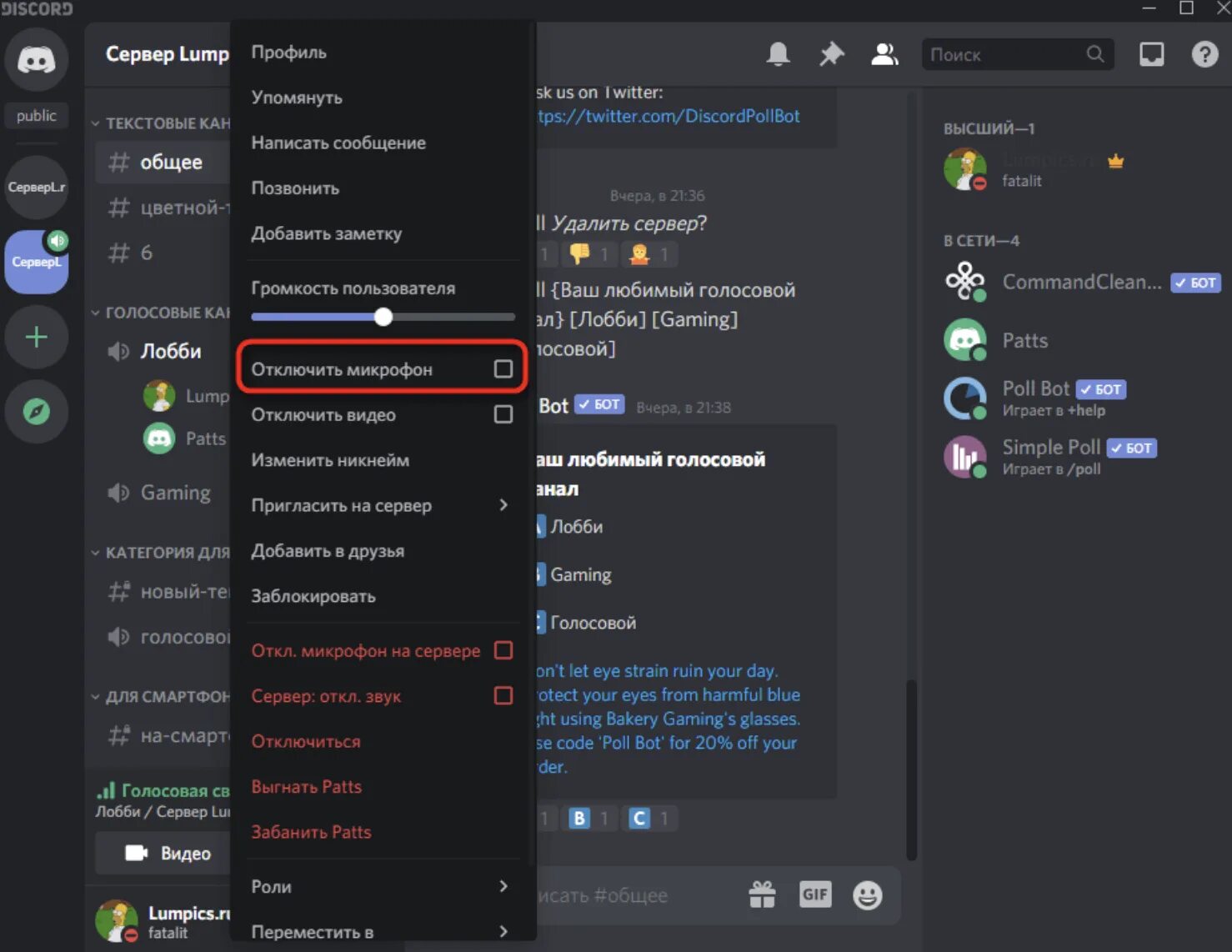Screen dimensions: 1232x952
Task: Open notification settings bell icon
Action: tap(778, 54)
